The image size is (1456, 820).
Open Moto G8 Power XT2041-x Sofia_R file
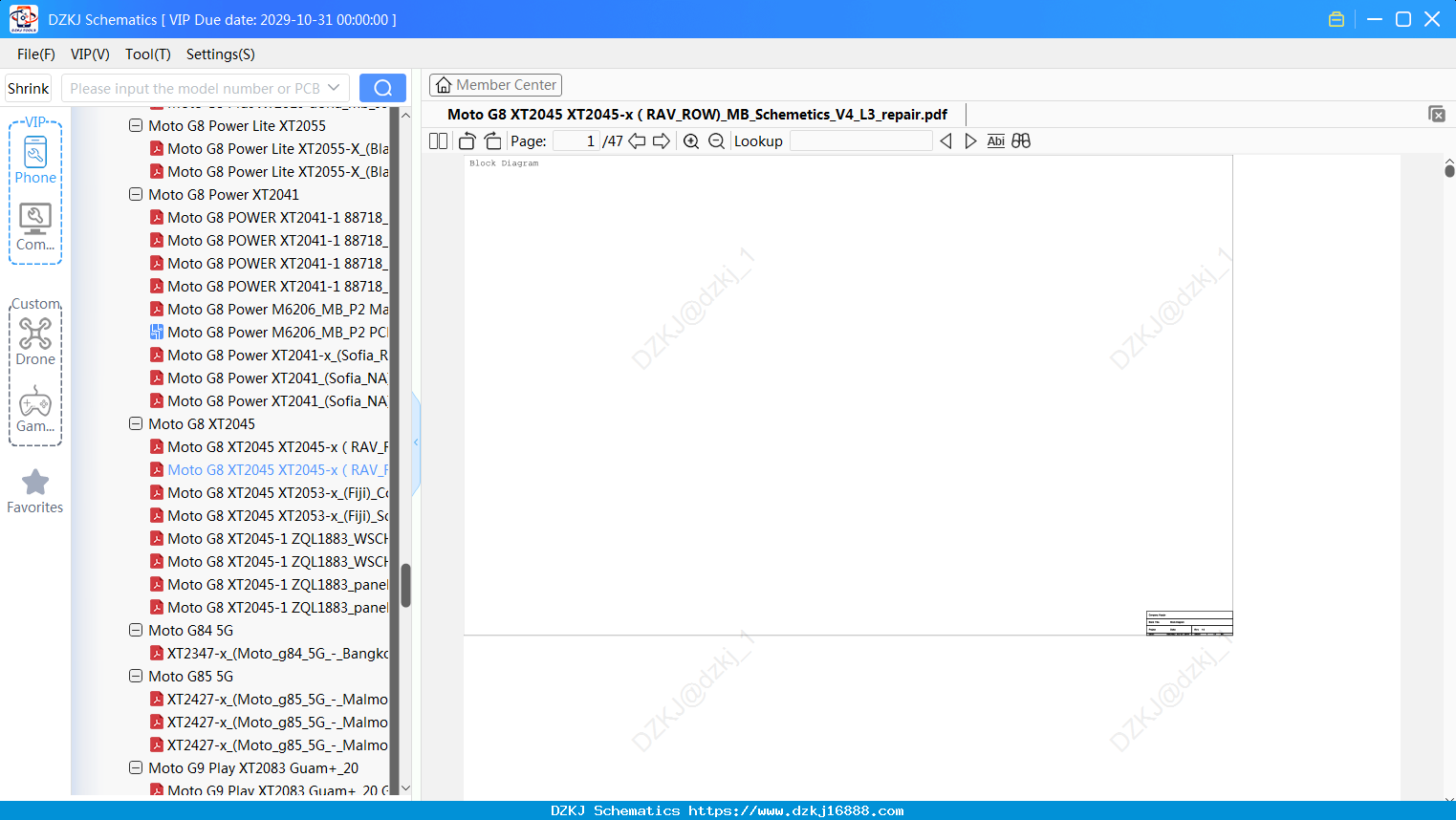pos(269,356)
